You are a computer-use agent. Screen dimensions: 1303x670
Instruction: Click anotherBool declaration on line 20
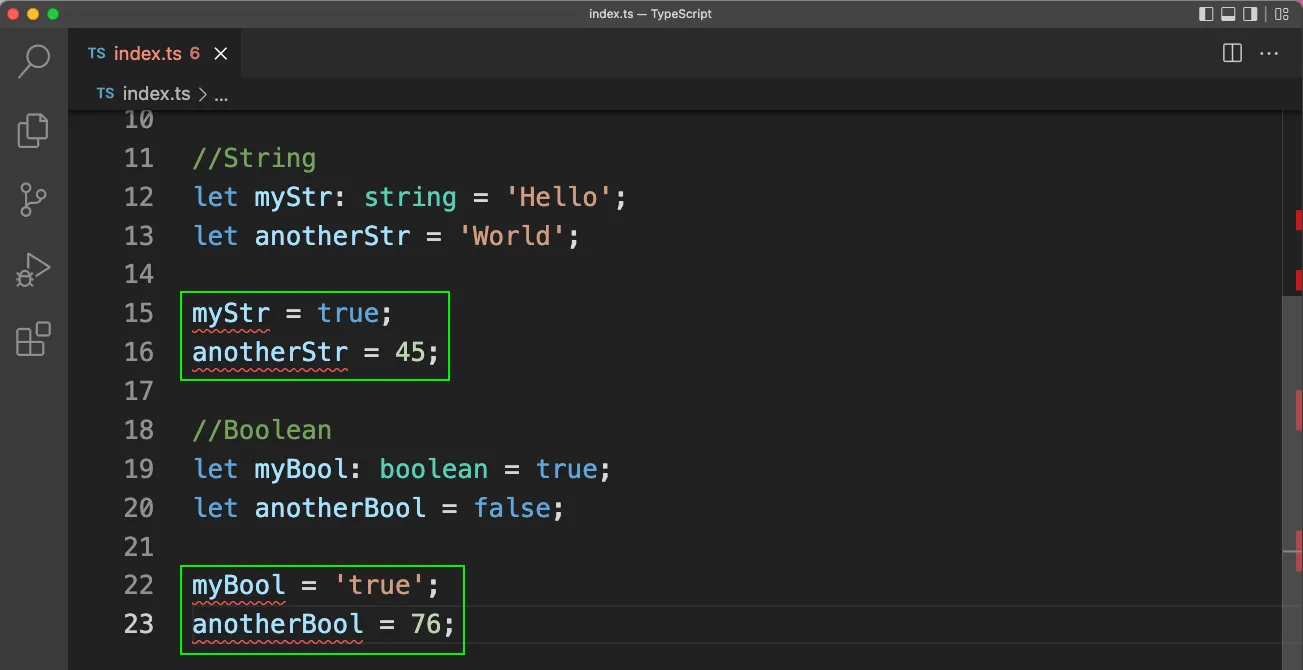340,508
